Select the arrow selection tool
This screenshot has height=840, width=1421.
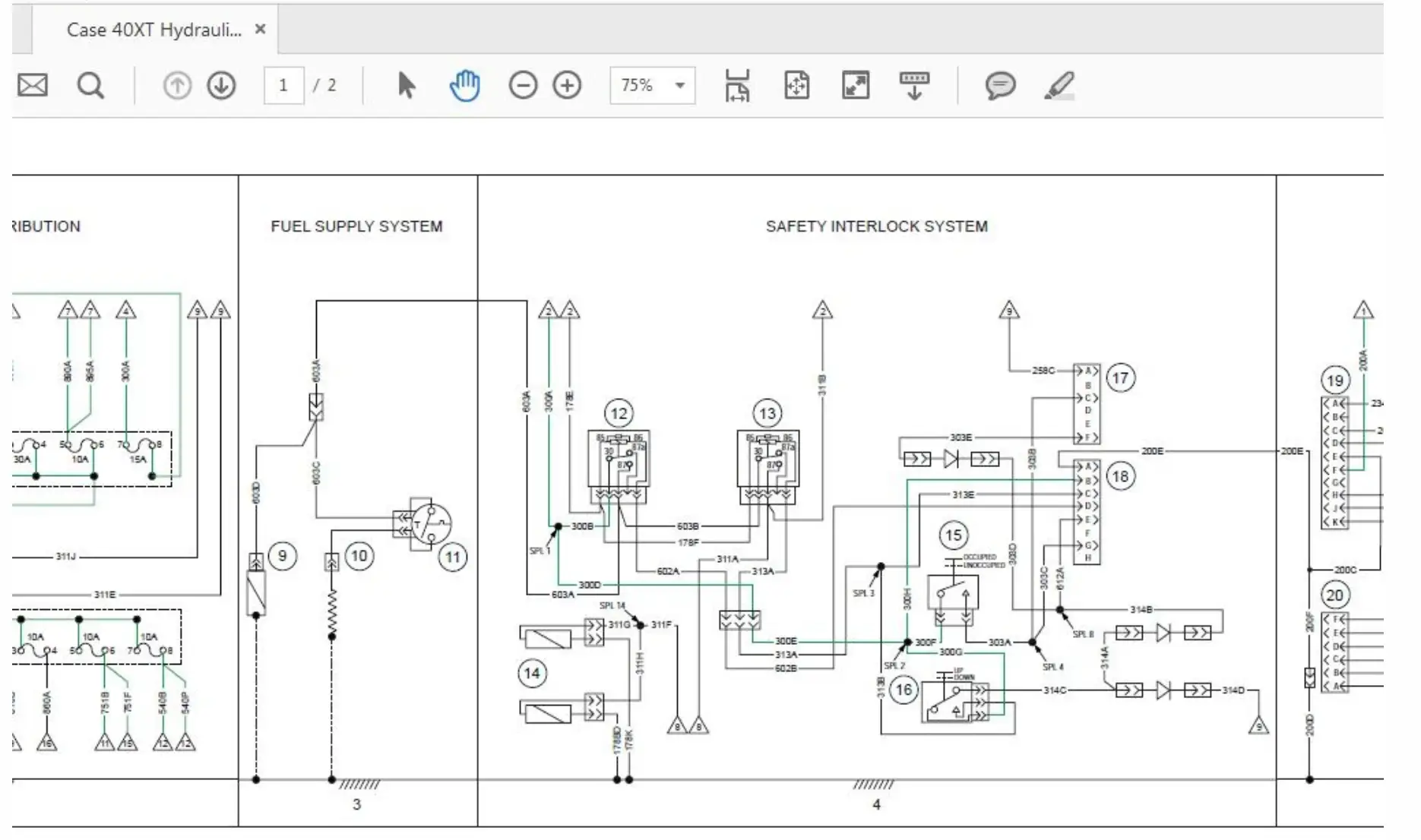click(407, 85)
